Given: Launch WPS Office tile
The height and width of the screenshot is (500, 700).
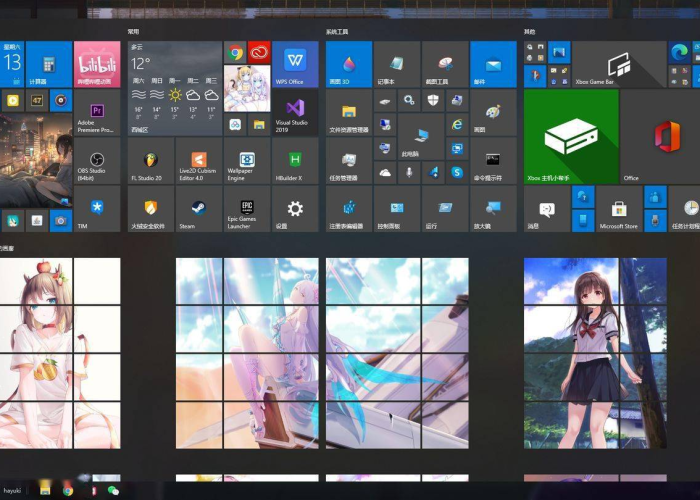Looking at the screenshot, I should pyautogui.click(x=296, y=64).
